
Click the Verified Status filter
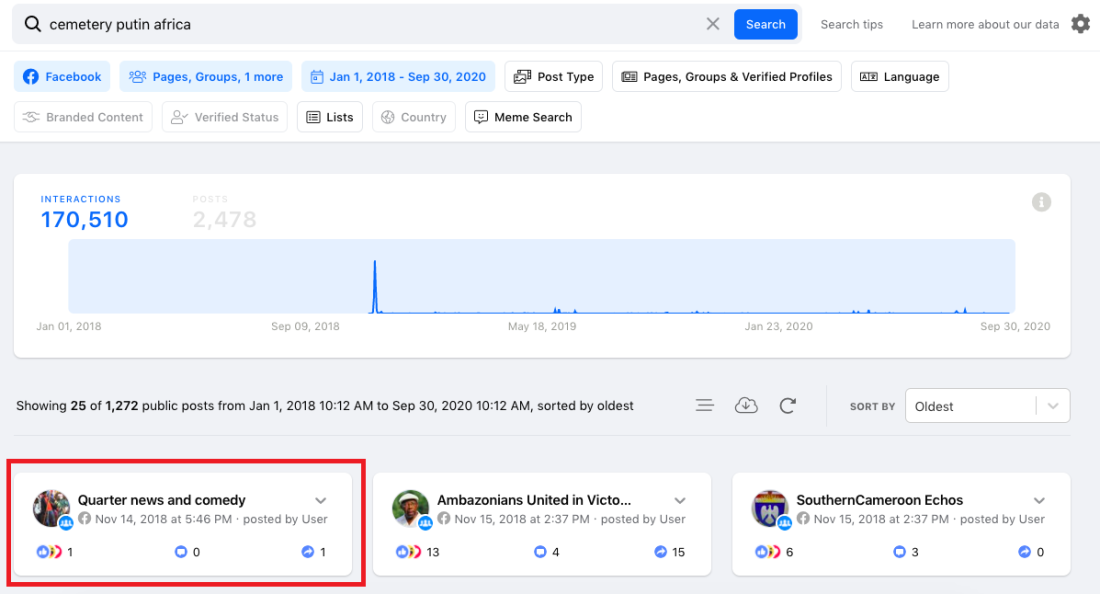pos(225,117)
